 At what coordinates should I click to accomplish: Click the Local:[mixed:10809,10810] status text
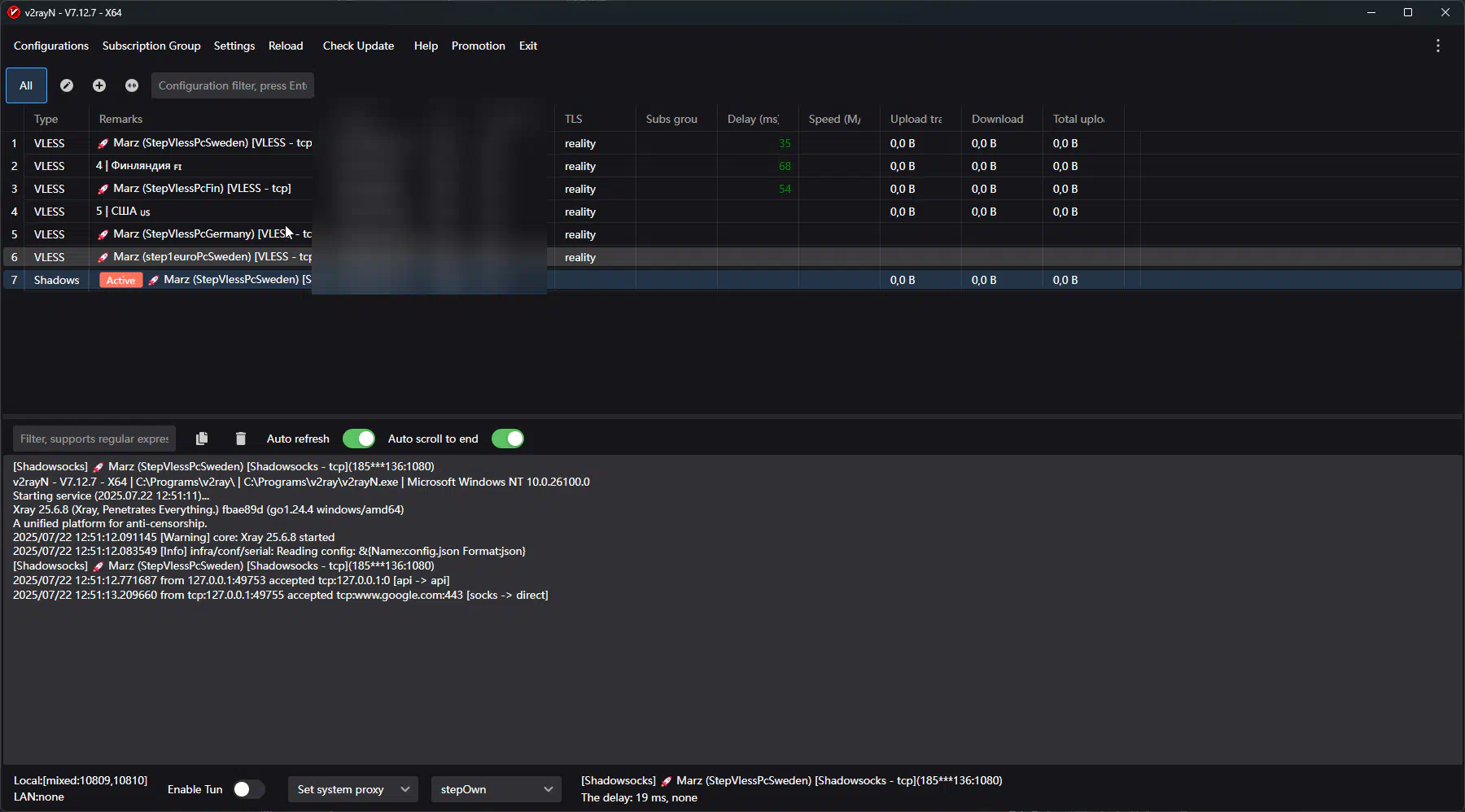click(x=81, y=780)
